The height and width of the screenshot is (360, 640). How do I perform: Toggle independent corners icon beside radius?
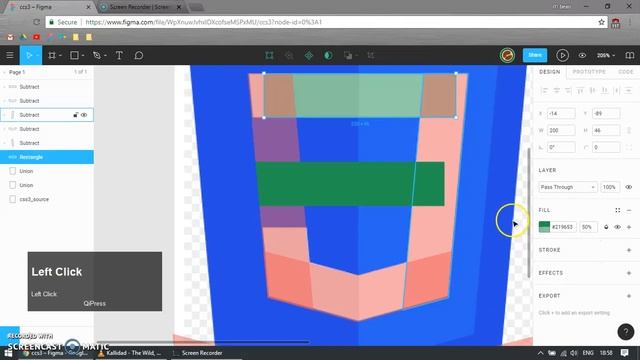click(x=629, y=147)
